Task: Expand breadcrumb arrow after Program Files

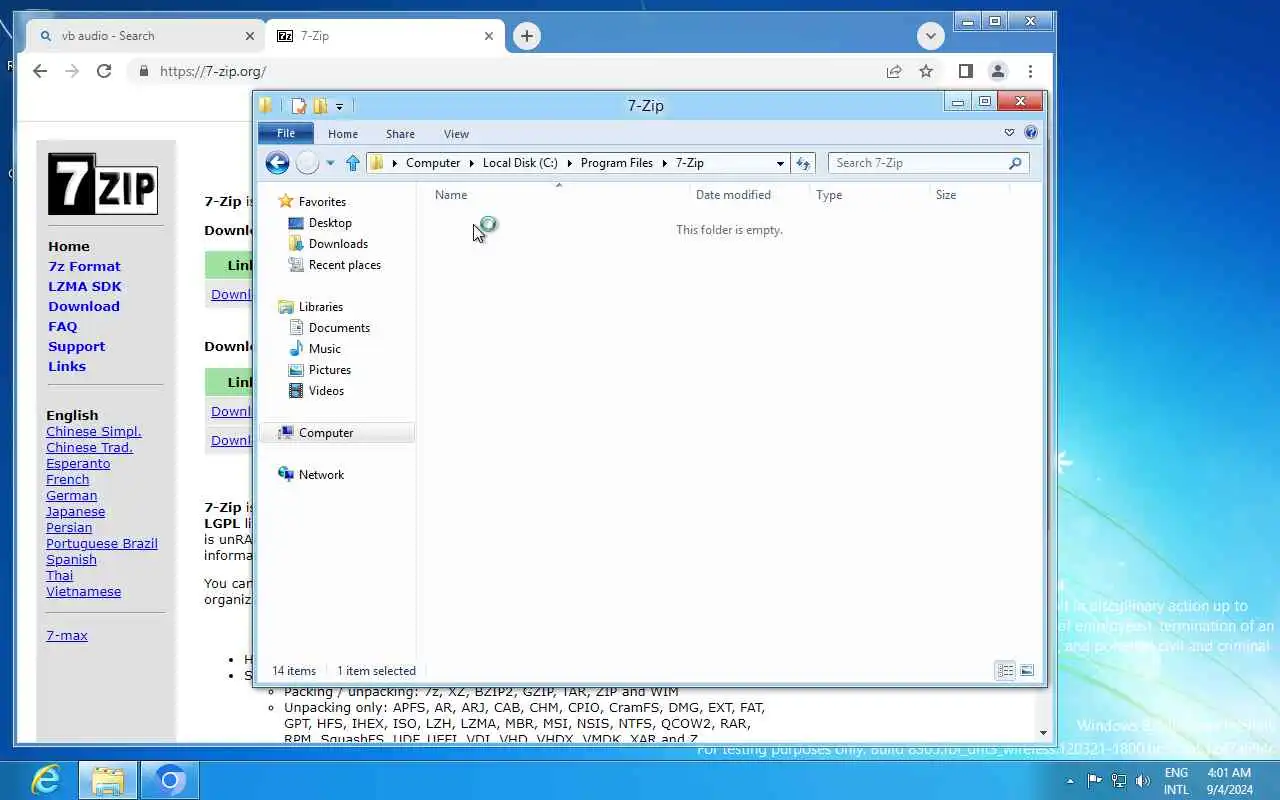Action: pyautogui.click(x=664, y=163)
